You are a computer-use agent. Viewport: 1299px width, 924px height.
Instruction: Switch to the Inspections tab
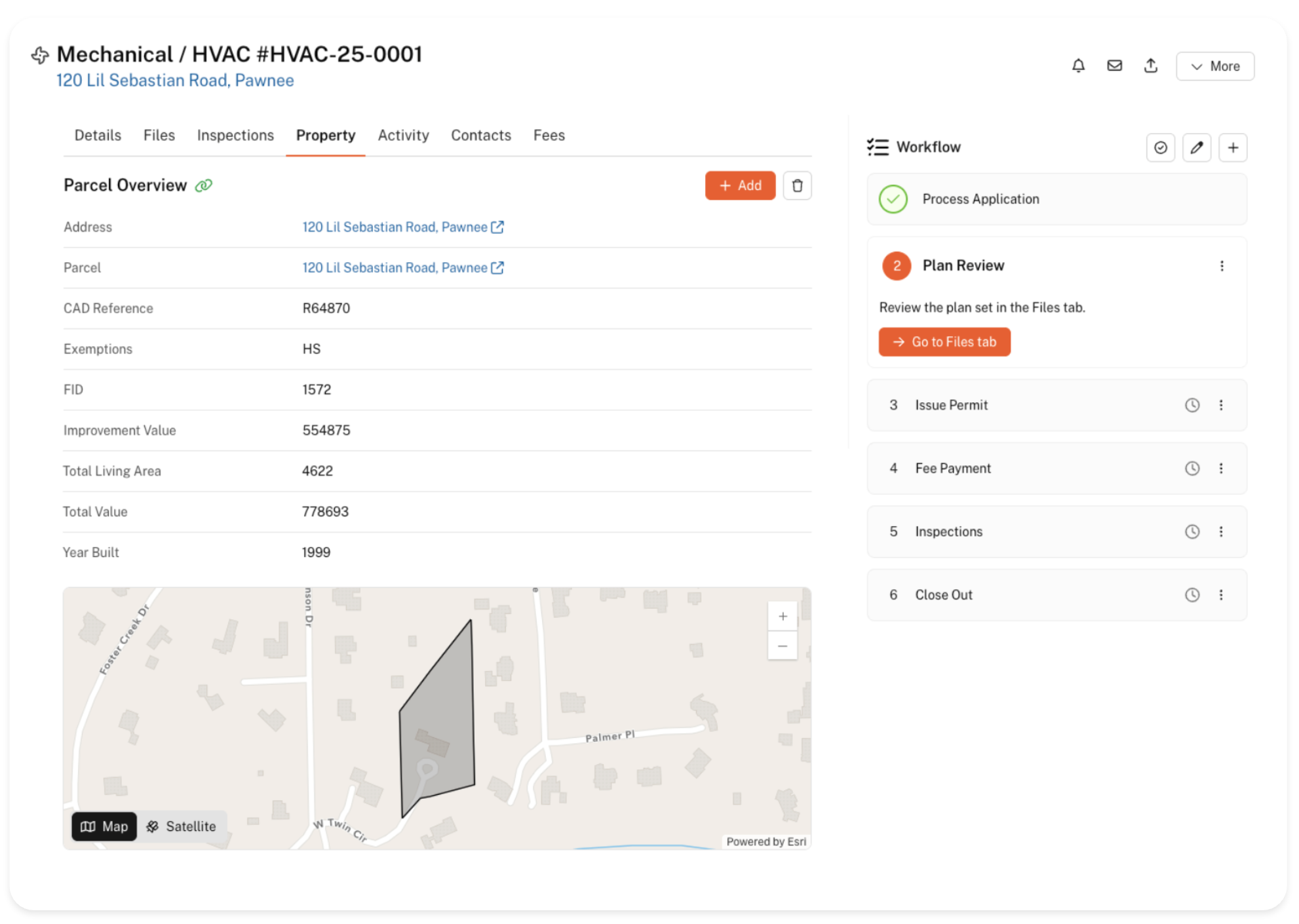(x=235, y=135)
